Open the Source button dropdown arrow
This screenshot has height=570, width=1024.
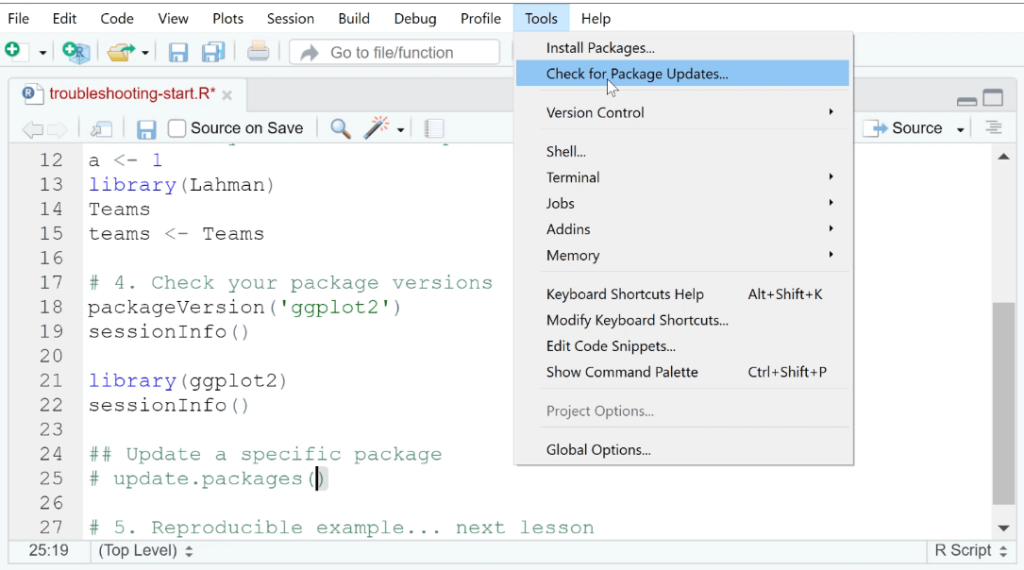click(x=961, y=129)
